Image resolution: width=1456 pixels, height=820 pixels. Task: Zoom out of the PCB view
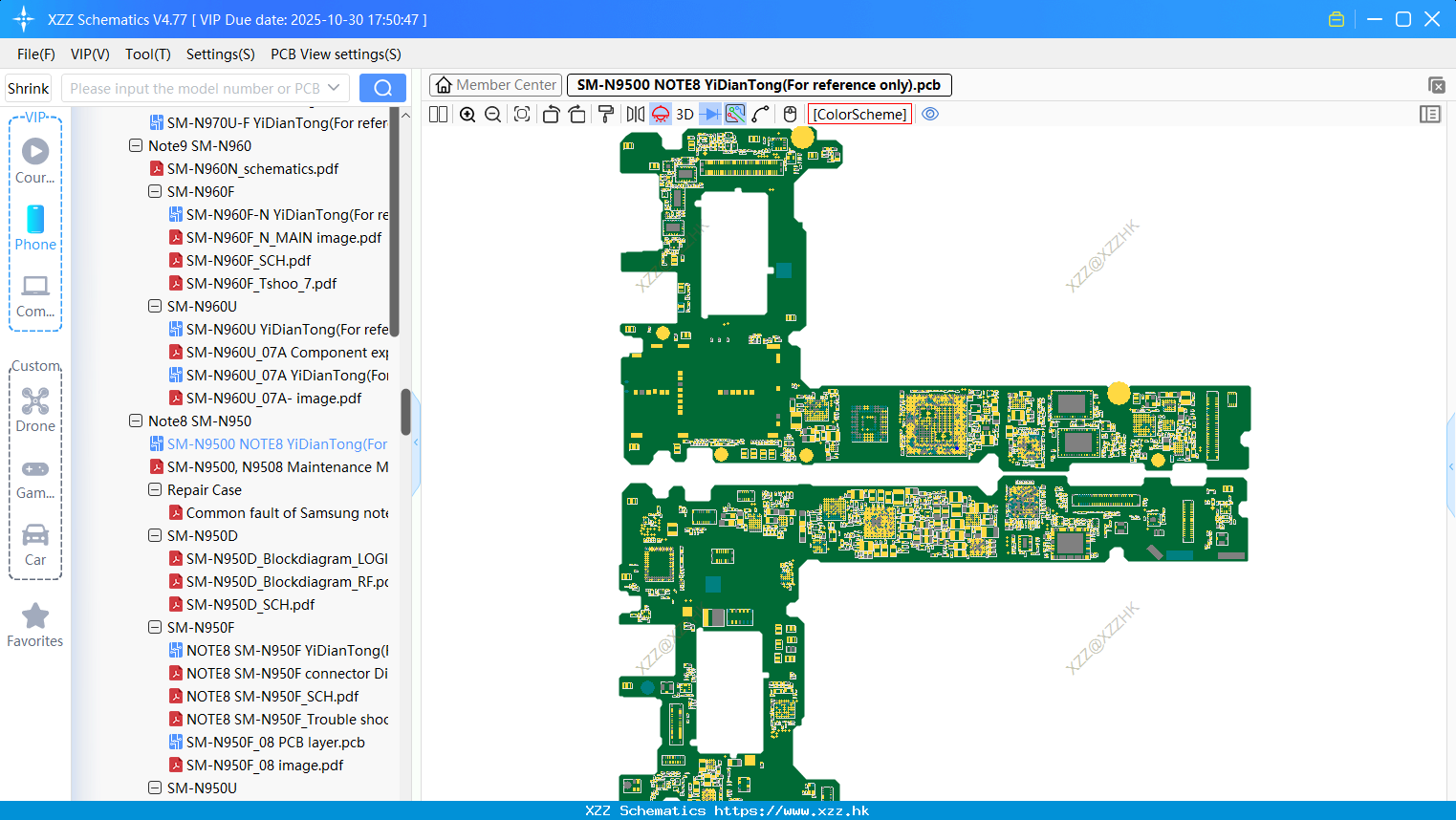click(x=493, y=114)
